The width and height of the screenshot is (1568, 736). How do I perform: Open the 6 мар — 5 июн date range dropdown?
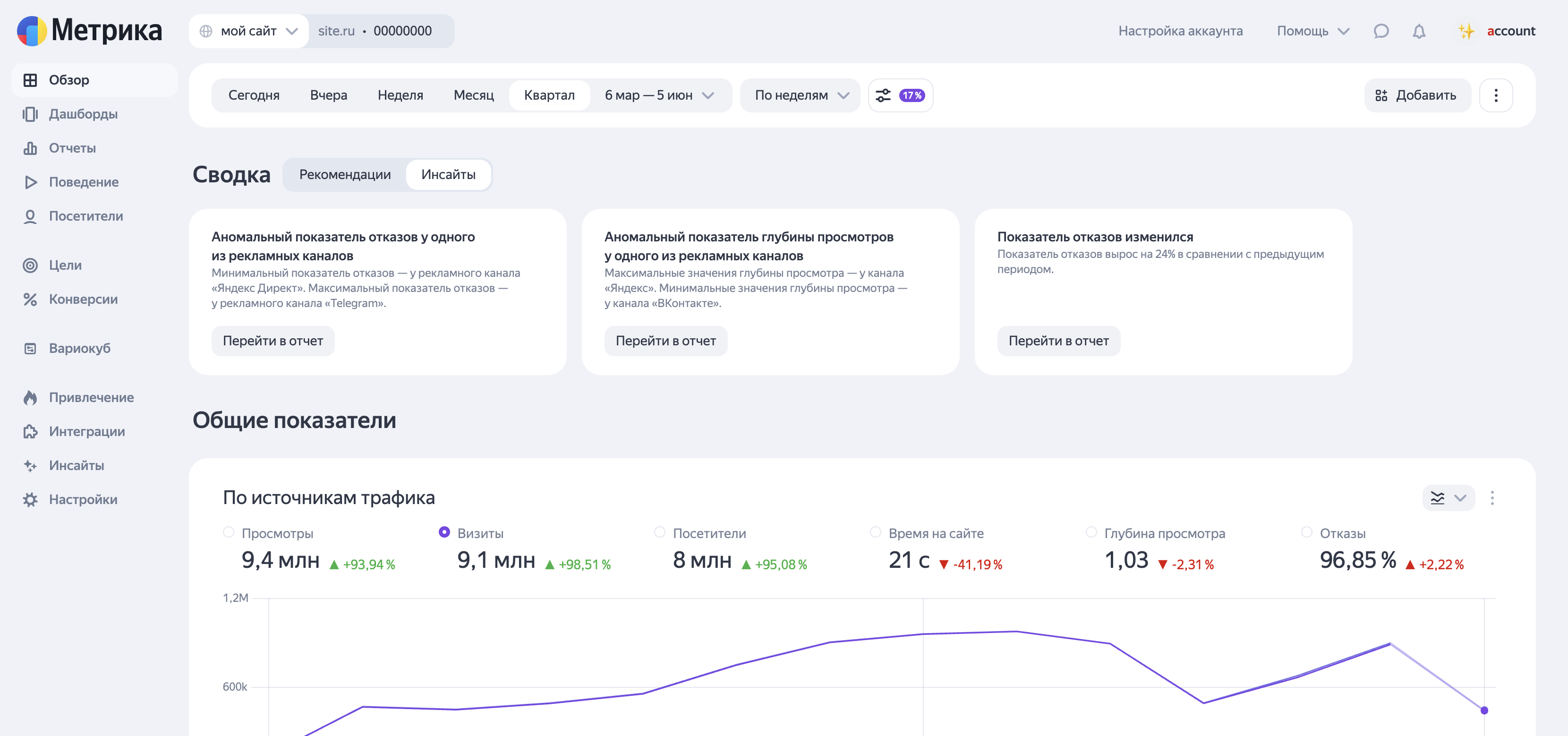click(x=659, y=95)
